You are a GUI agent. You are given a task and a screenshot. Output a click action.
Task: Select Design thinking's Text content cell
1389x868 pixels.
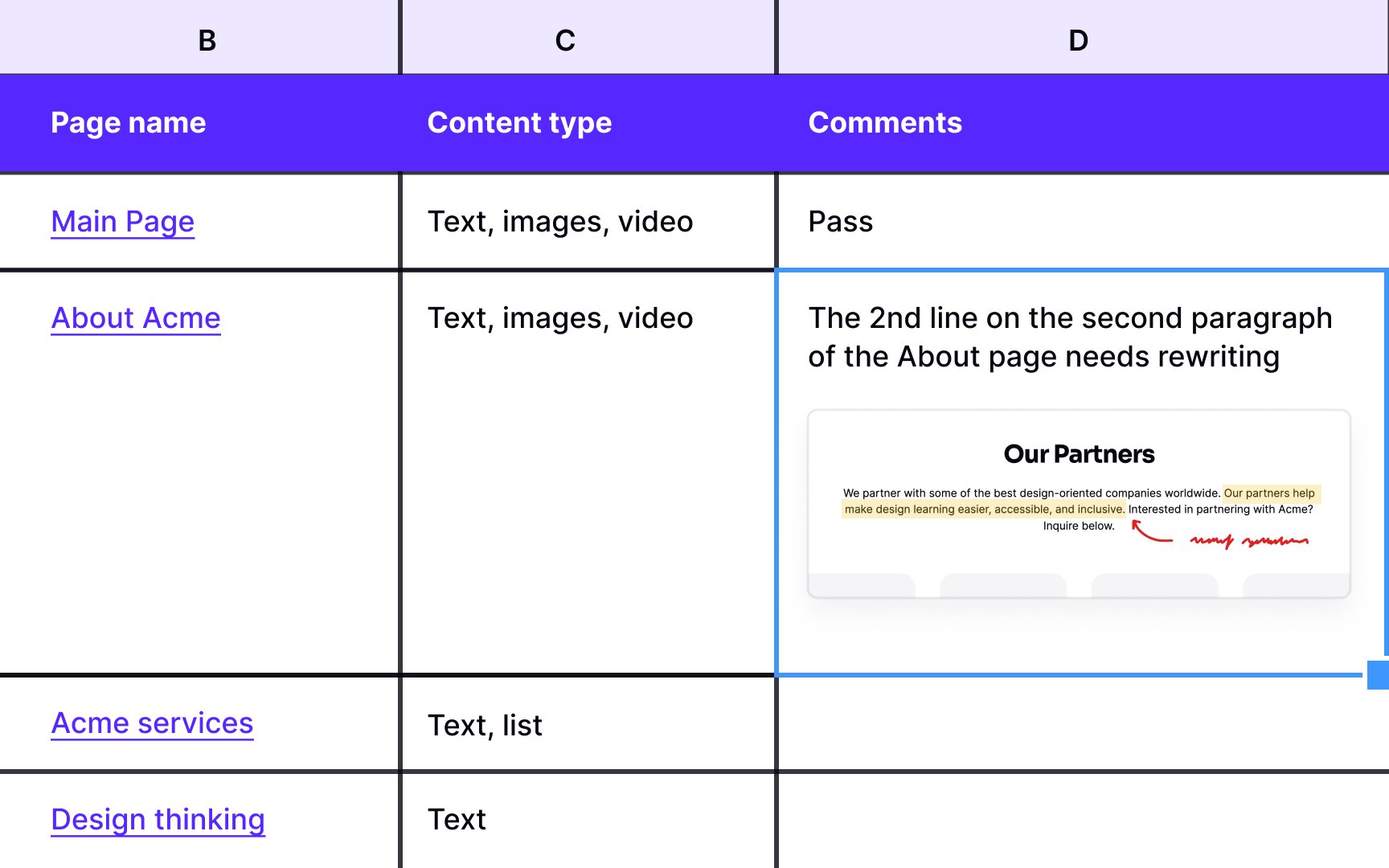[x=588, y=821]
